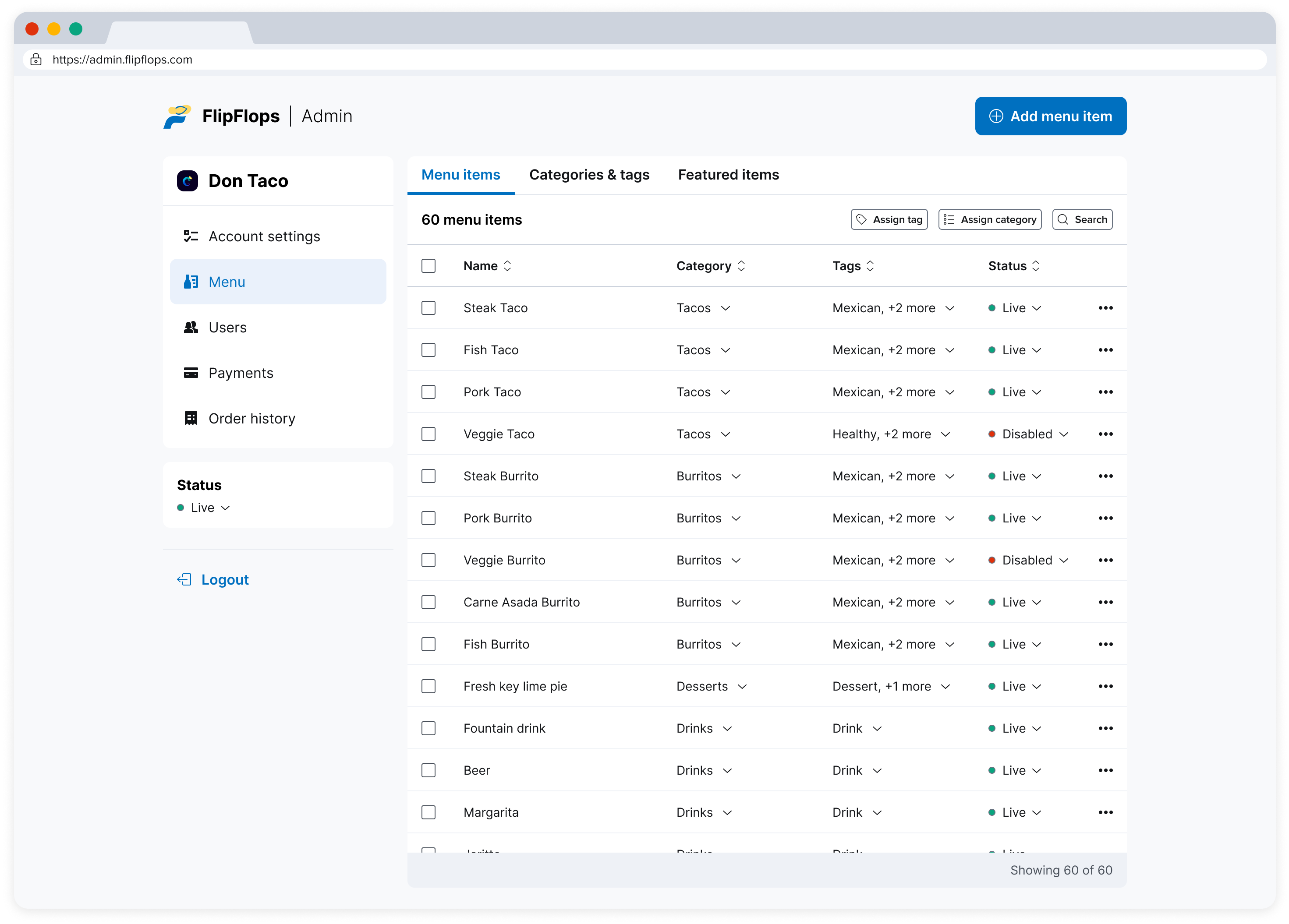Click the Add menu item button
Image resolution: width=1289 pixels, height=924 pixels.
coord(1050,116)
